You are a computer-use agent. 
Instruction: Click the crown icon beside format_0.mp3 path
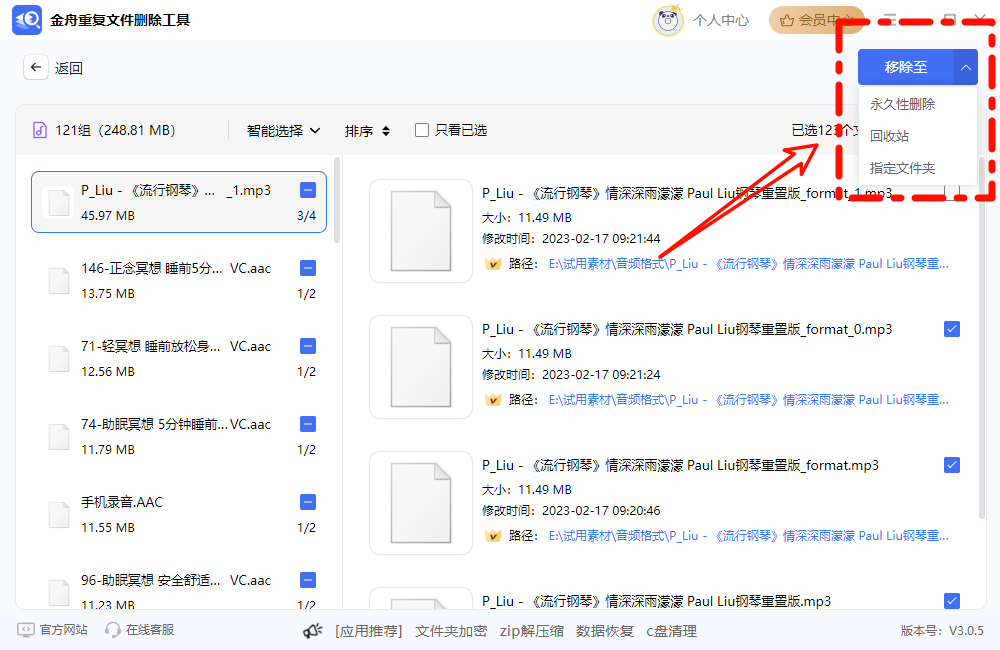click(x=492, y=400)
